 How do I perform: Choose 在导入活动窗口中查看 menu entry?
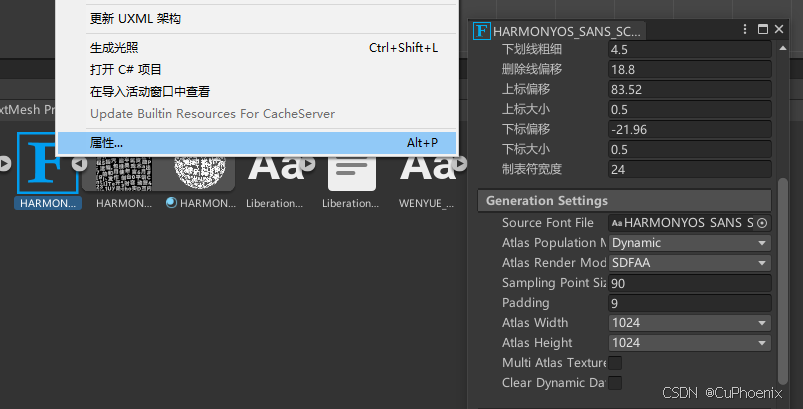pyautogui.click(x=257, y=92)
